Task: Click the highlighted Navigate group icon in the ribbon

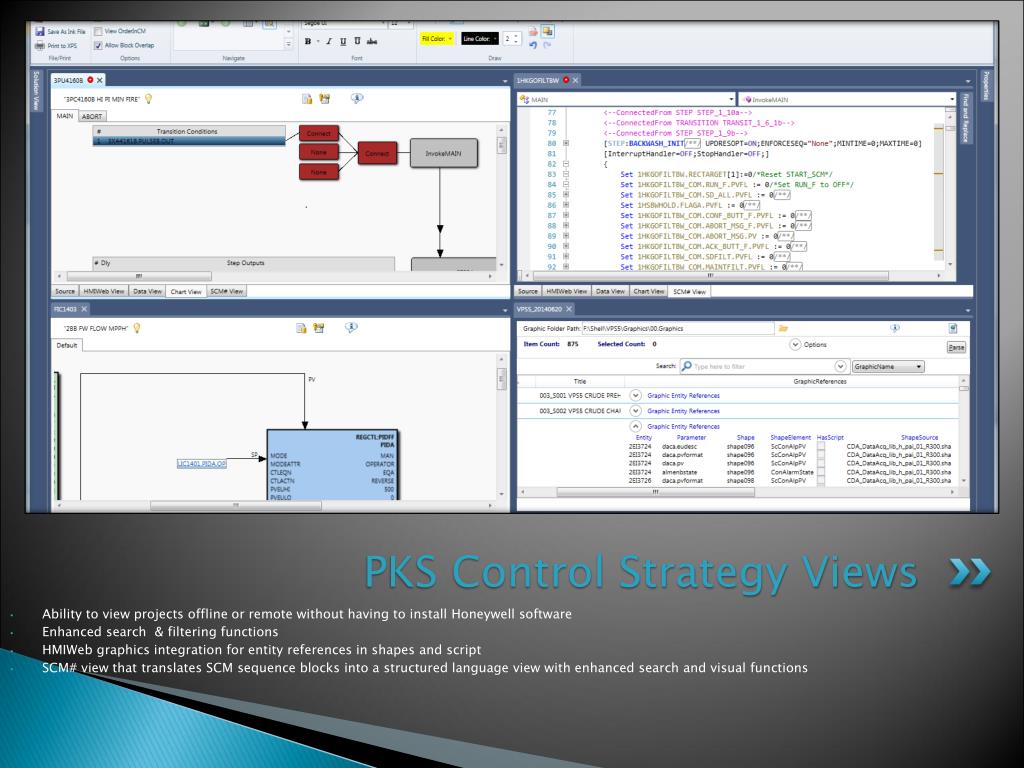Action: pos(269,24)
